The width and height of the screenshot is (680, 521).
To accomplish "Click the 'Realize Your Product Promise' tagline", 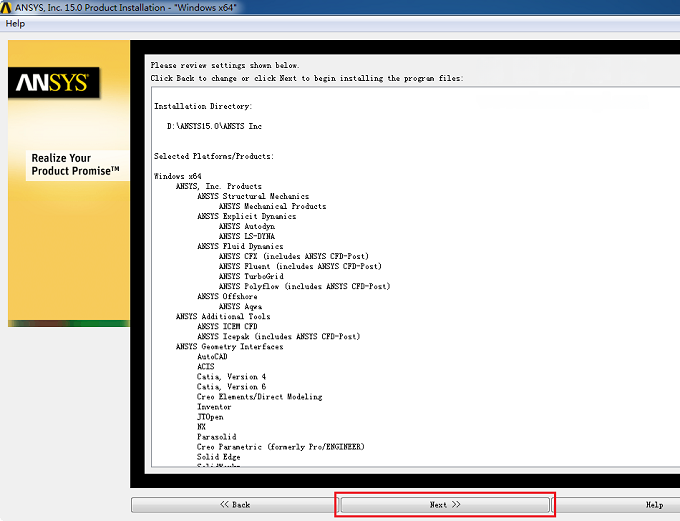I will (x=75, y=165).
